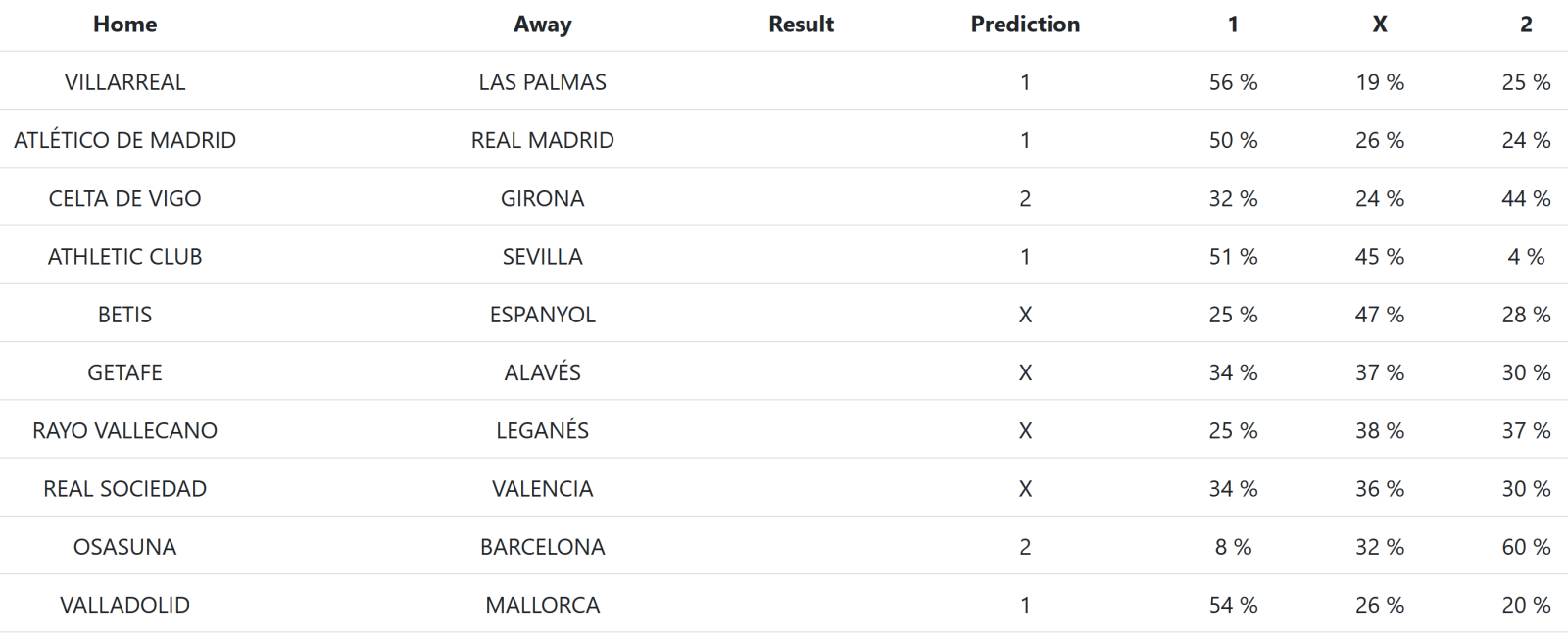Click the BETIS home team cell
Viewport: 1568px width, 640px height.
click(x=124, y=315)
